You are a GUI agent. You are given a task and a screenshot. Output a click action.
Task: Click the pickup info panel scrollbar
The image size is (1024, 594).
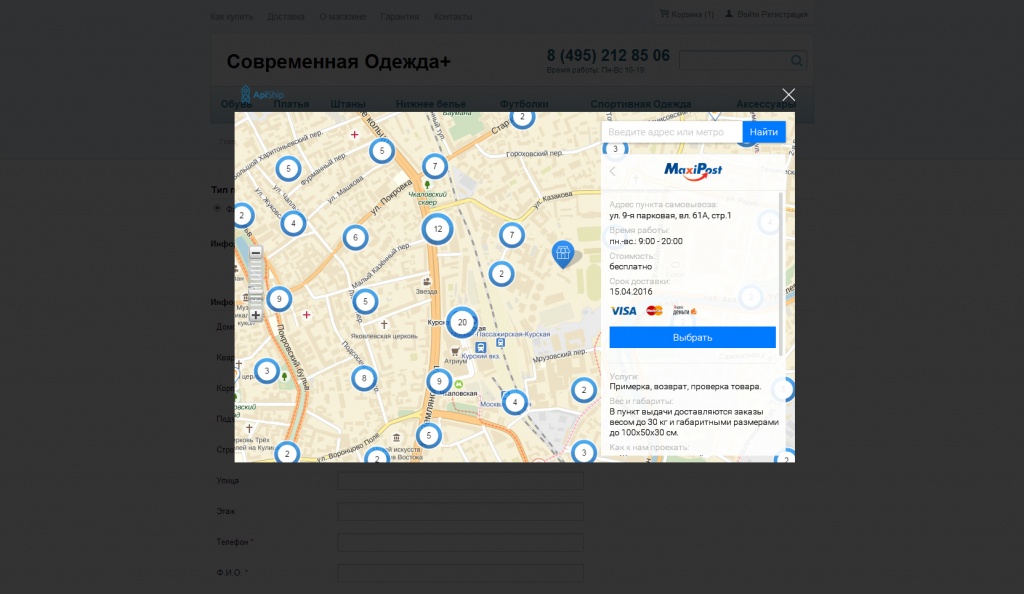click(781, 270)
